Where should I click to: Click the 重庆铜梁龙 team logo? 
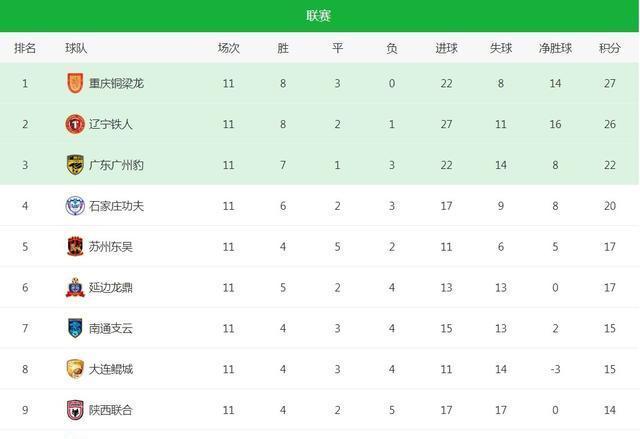(75, 83)
